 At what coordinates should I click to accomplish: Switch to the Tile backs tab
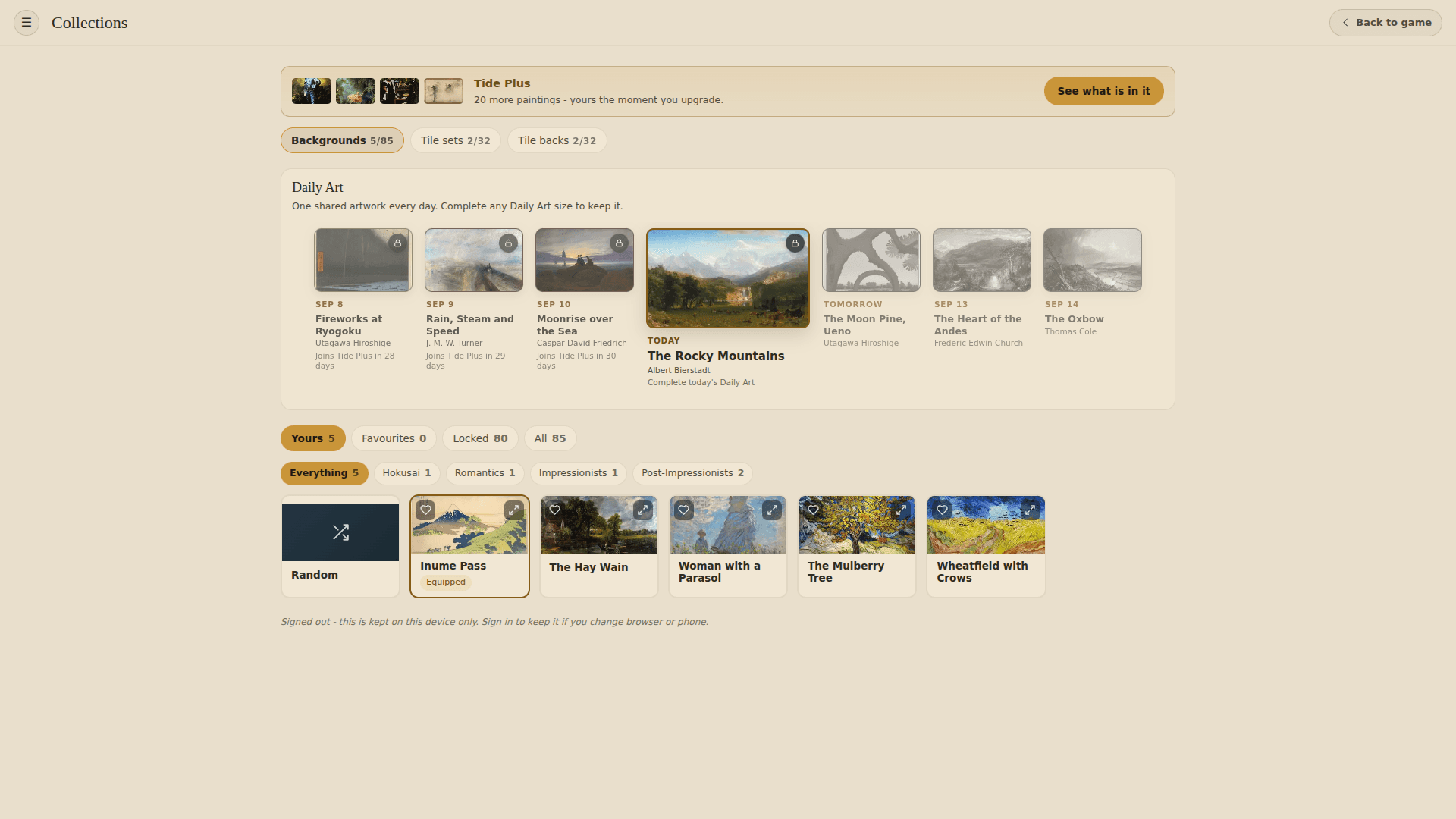[557, 140]
